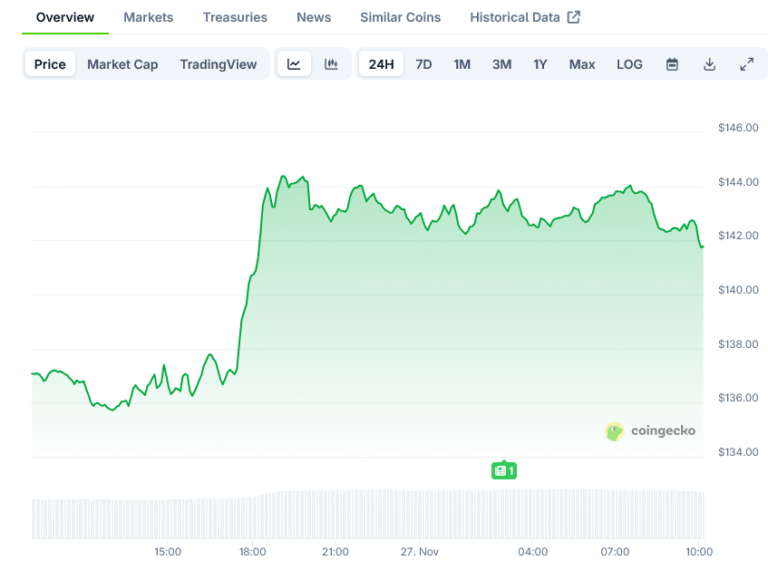Select the line chart icon

294,64
